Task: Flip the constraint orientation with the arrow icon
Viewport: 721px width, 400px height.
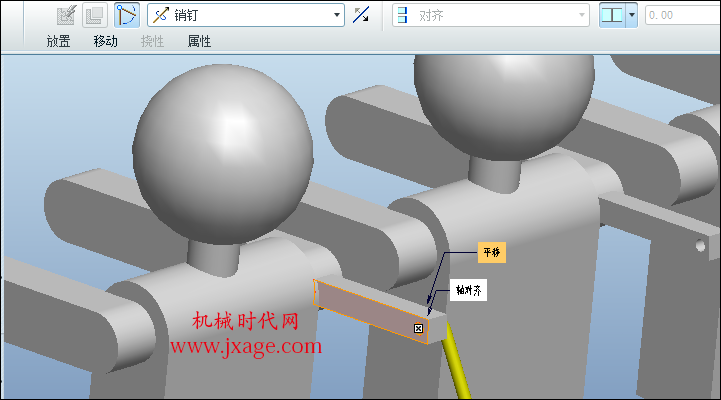Action: (x=361, y=15)
